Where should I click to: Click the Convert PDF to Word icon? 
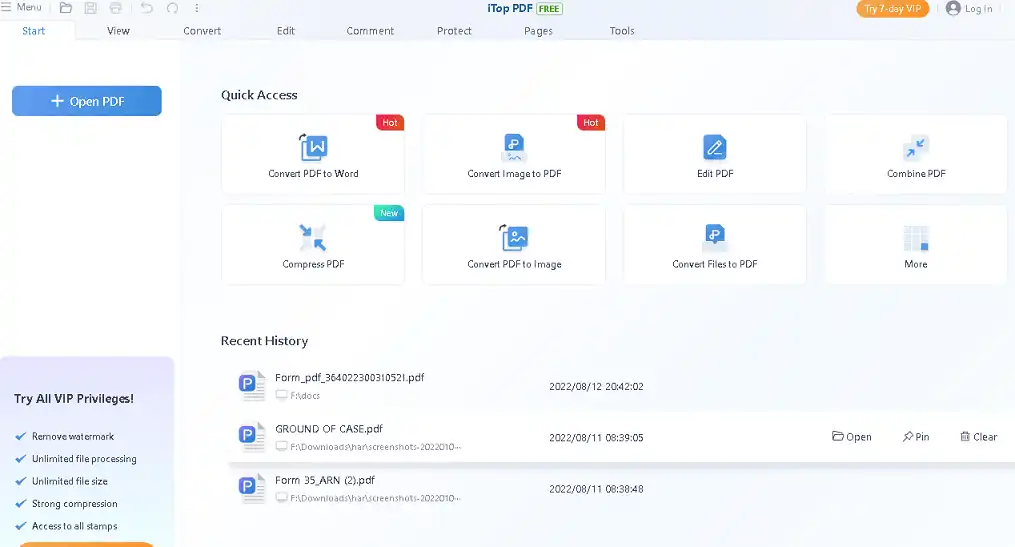click(313, 149)
